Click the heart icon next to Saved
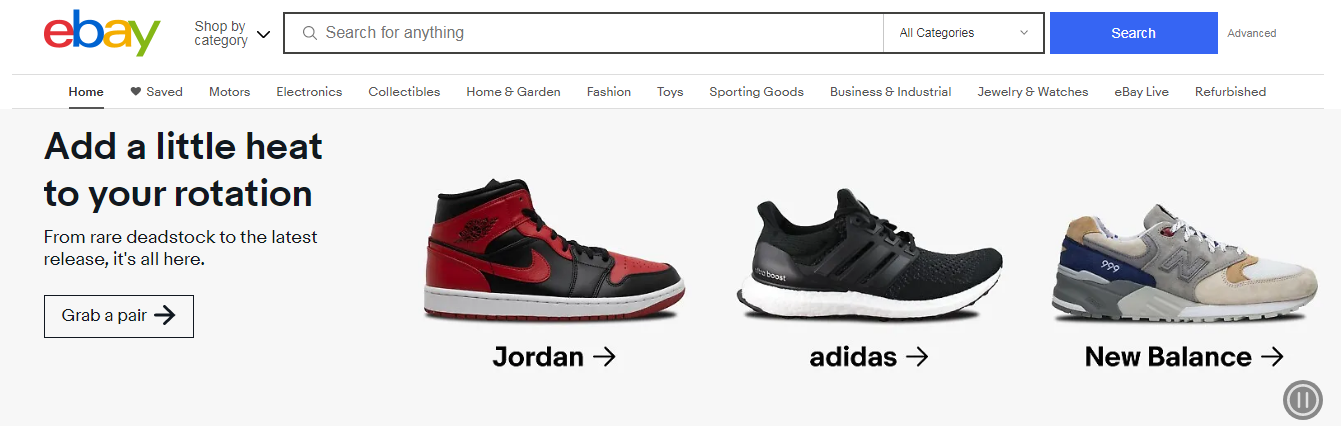This screenshot has width=1341, height=426. [x=135, y=91]
